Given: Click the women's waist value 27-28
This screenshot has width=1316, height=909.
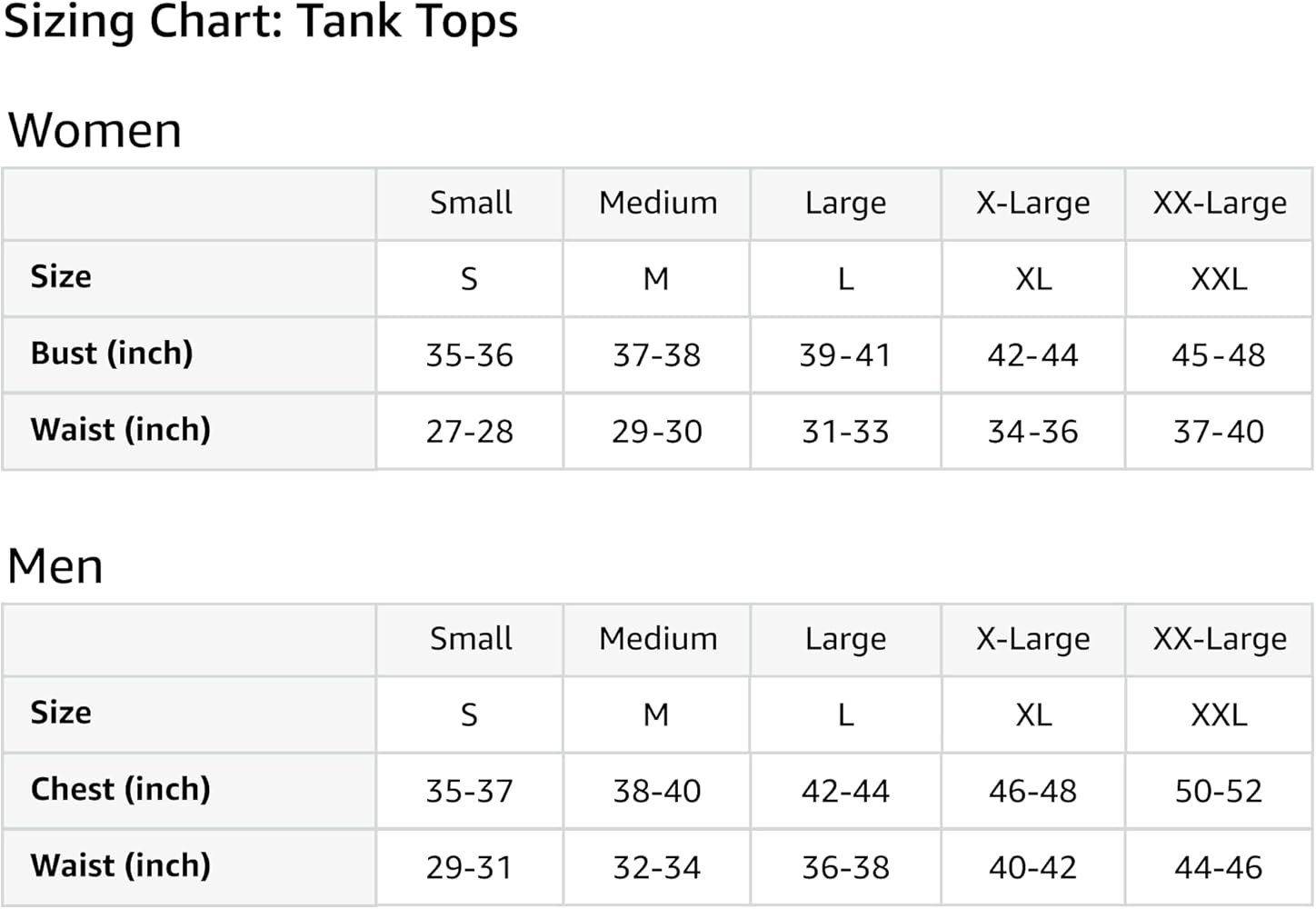Looking at the screenshot, I should point(470,432).
